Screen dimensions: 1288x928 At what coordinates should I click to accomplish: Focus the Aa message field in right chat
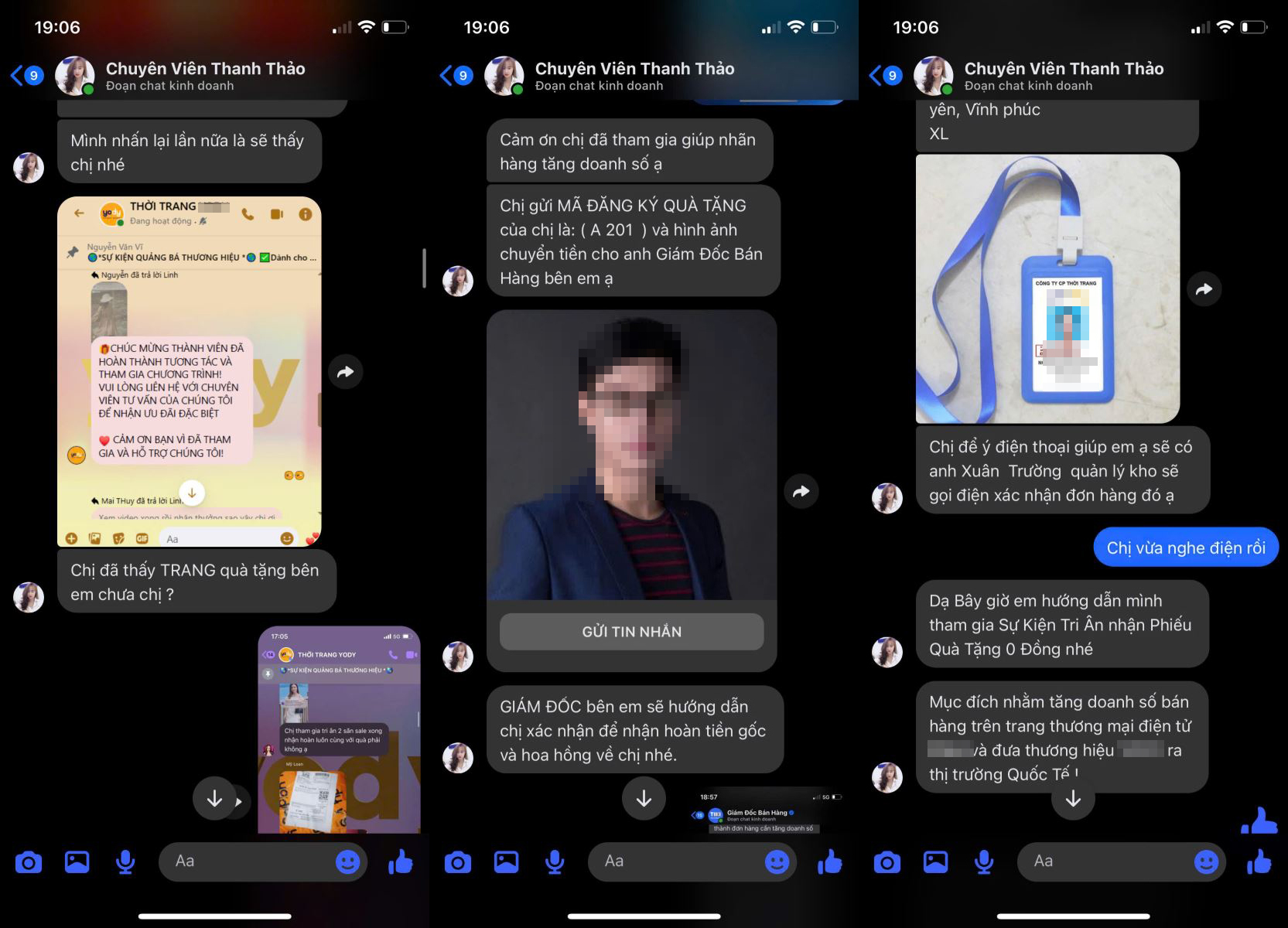[1114, 861]
